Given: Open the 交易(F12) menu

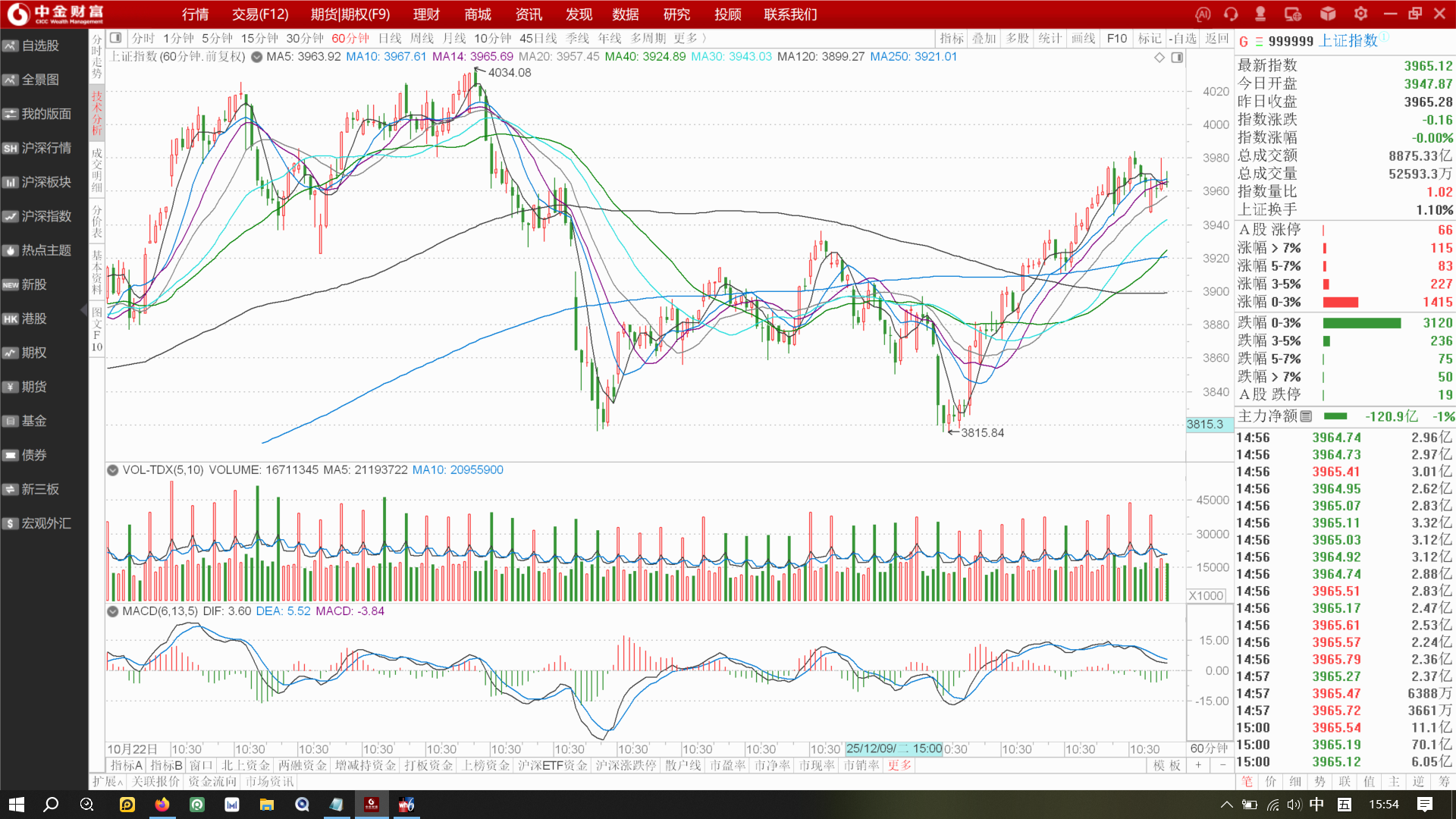Looking at the screenshot, I should [x=260, y=14].
